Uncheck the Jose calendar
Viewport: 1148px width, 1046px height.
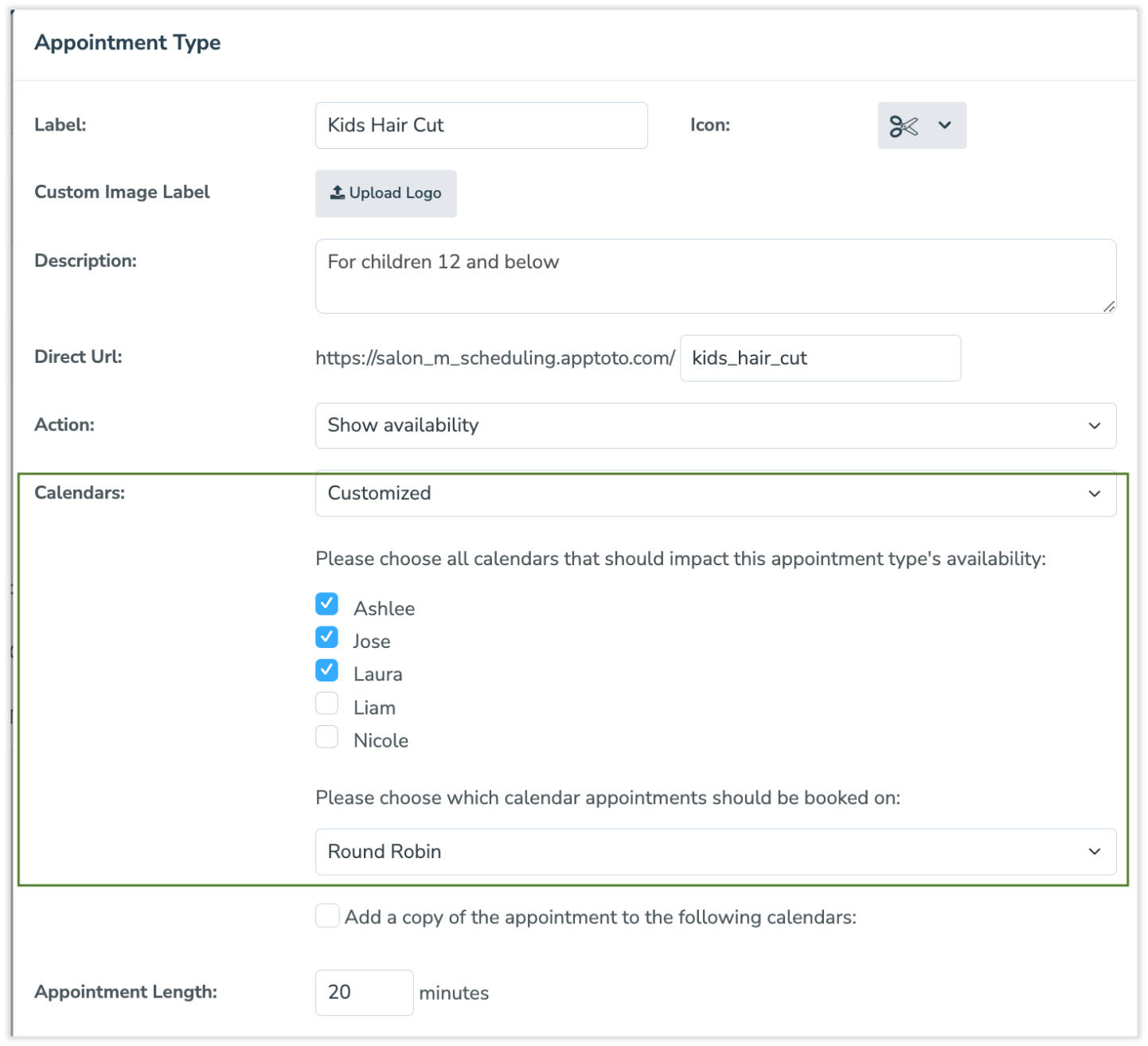pyautogui.click(x=326, y=637)
